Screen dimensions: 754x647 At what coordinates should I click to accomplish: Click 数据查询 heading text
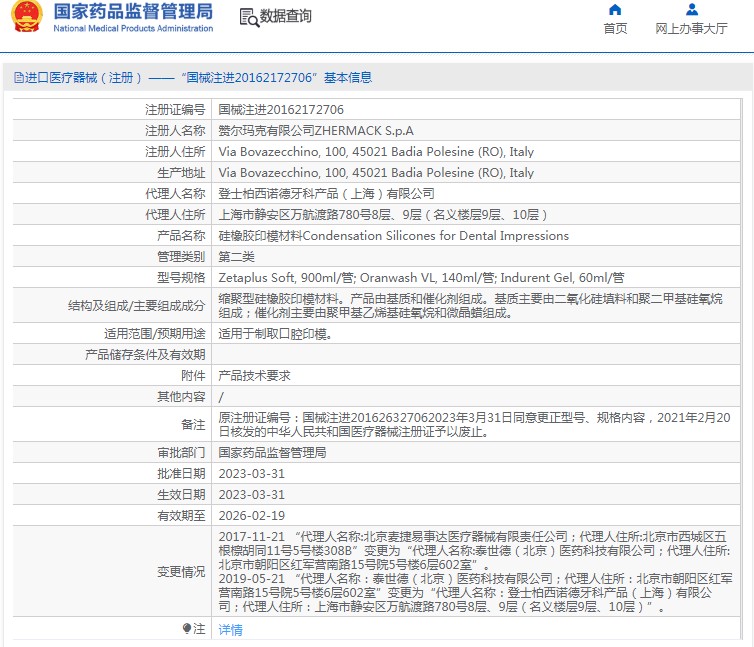[x=286, y=16]
